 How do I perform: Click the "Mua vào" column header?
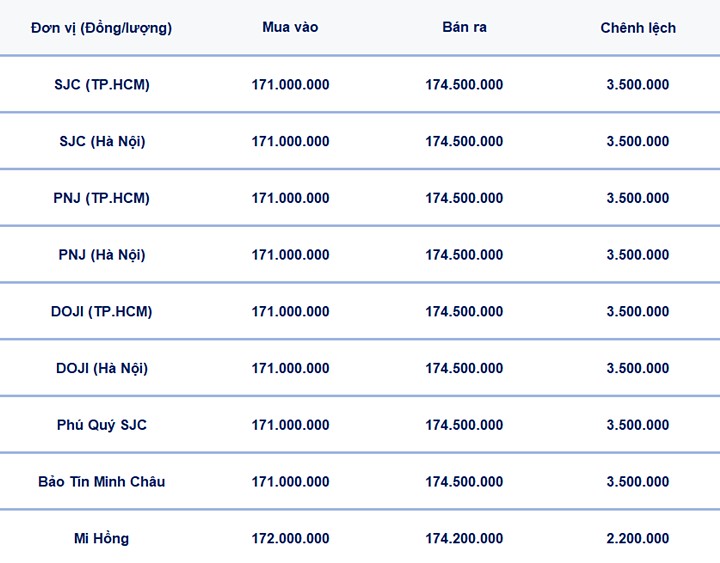[x=290, y=27]
